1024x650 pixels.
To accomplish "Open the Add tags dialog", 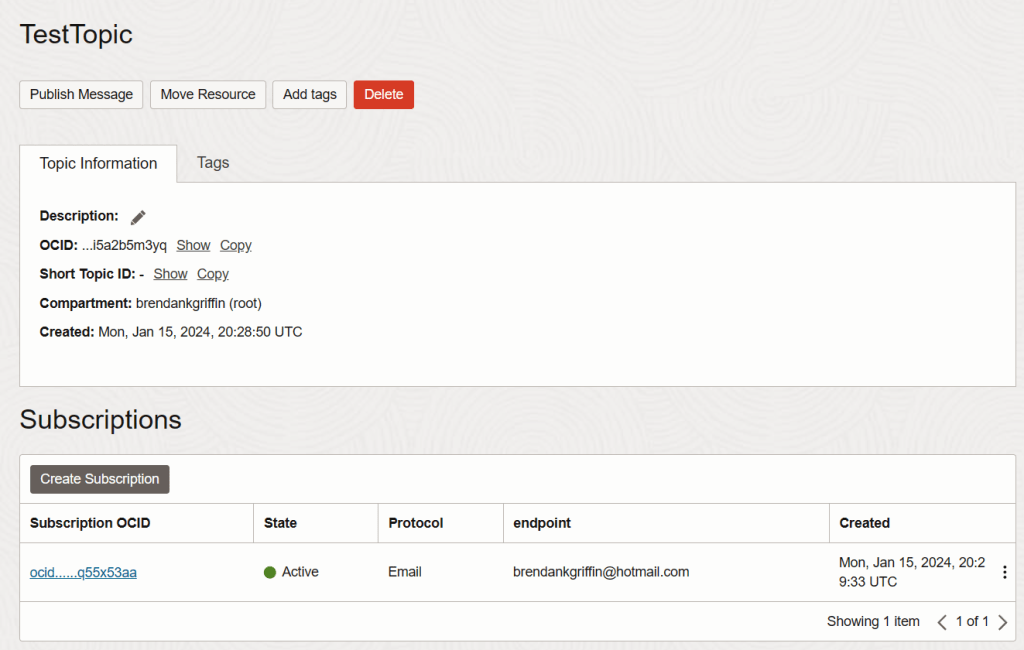I will pyautogui.click(x=309, y=94).
